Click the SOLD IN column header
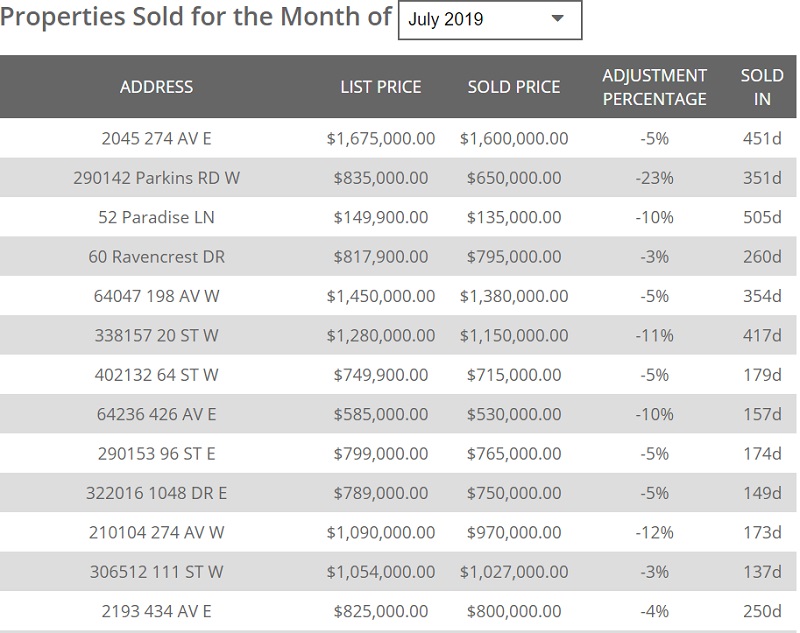The width and height of the screenshot is (800, 633). (x=762, y=87)
